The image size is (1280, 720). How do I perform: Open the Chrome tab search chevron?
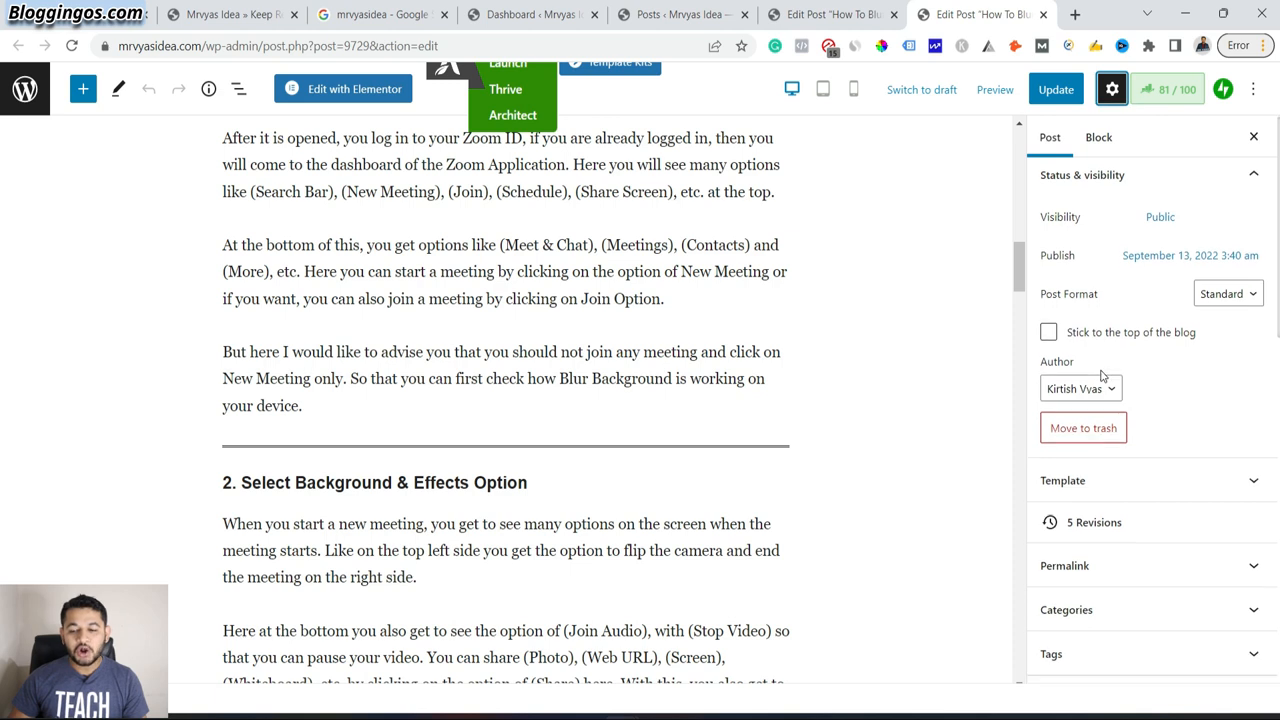tap(1147, 15)
